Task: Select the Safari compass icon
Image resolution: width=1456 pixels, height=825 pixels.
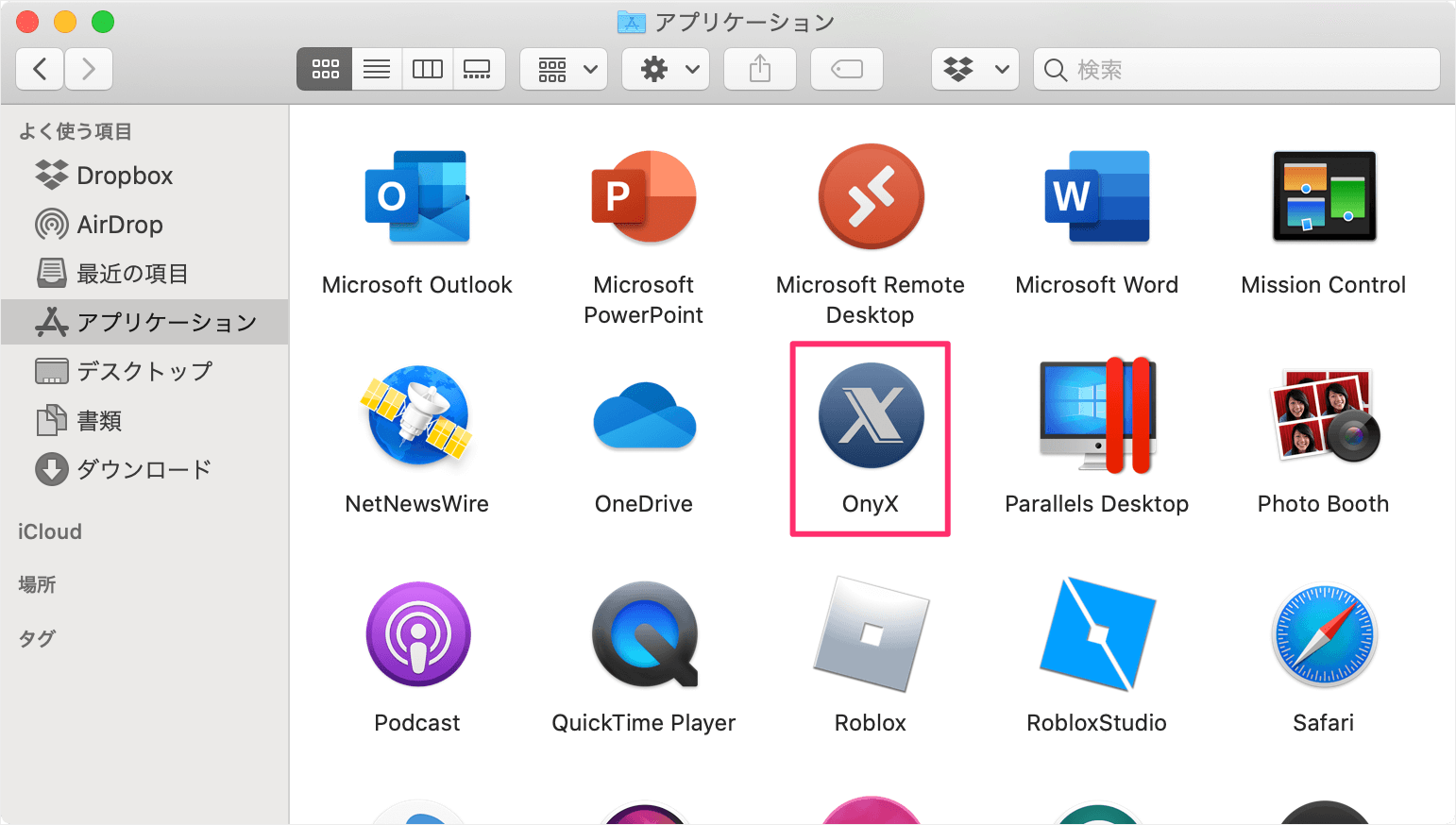Action: click(1324, 634)
